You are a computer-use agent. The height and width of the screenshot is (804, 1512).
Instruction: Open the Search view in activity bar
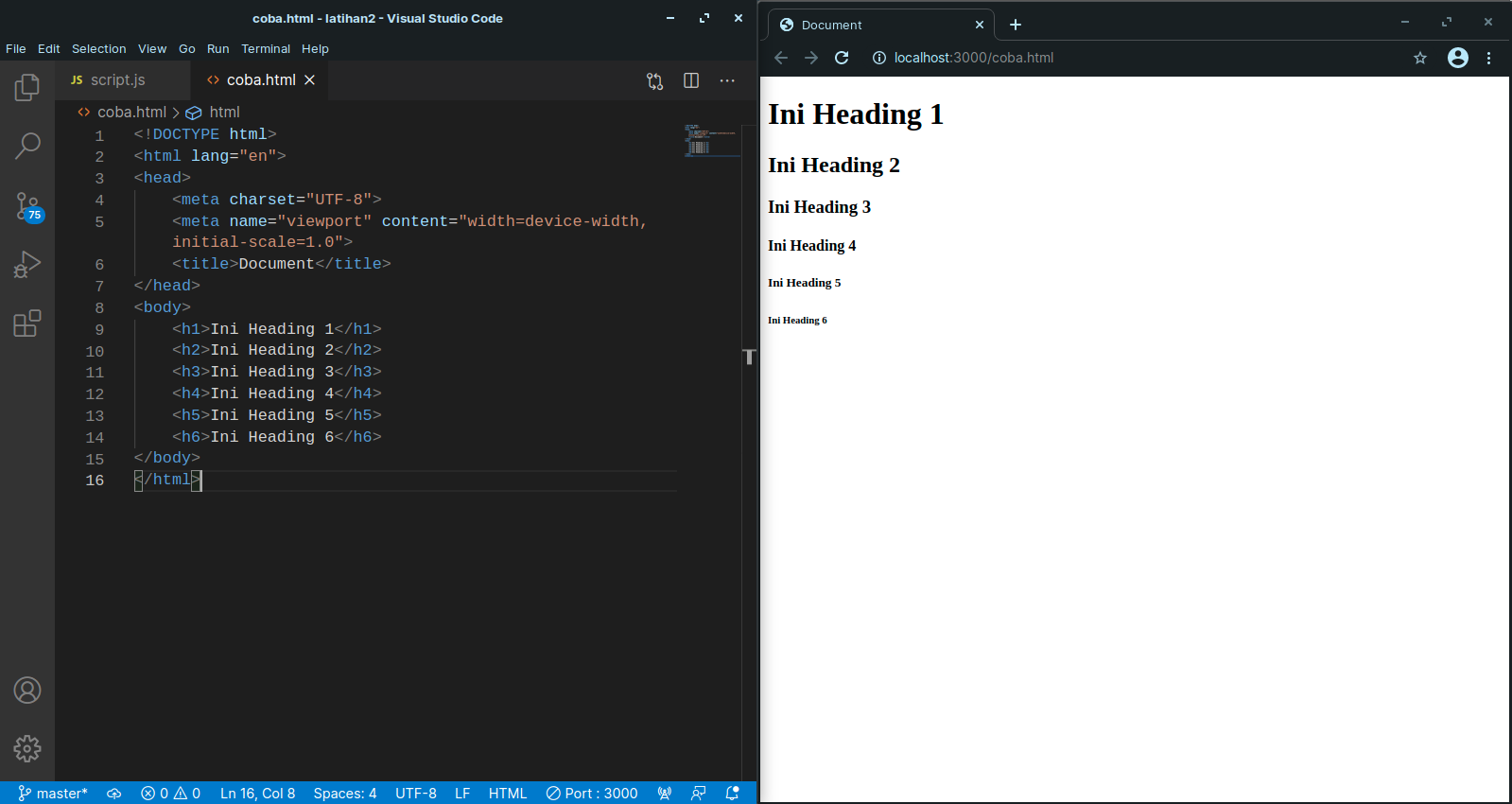pos(27,146)
